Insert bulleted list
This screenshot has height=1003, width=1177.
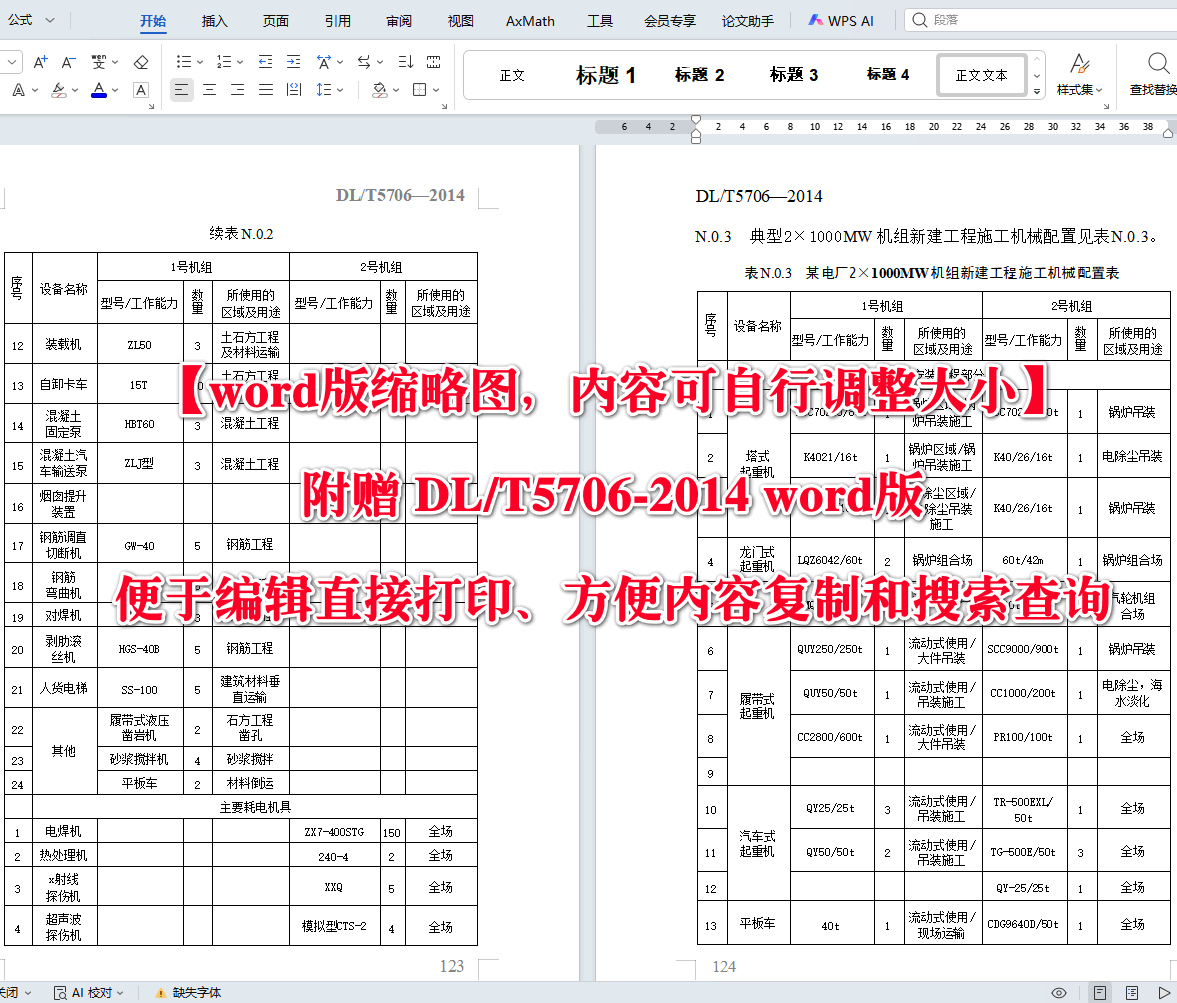(x=183, y=62)
